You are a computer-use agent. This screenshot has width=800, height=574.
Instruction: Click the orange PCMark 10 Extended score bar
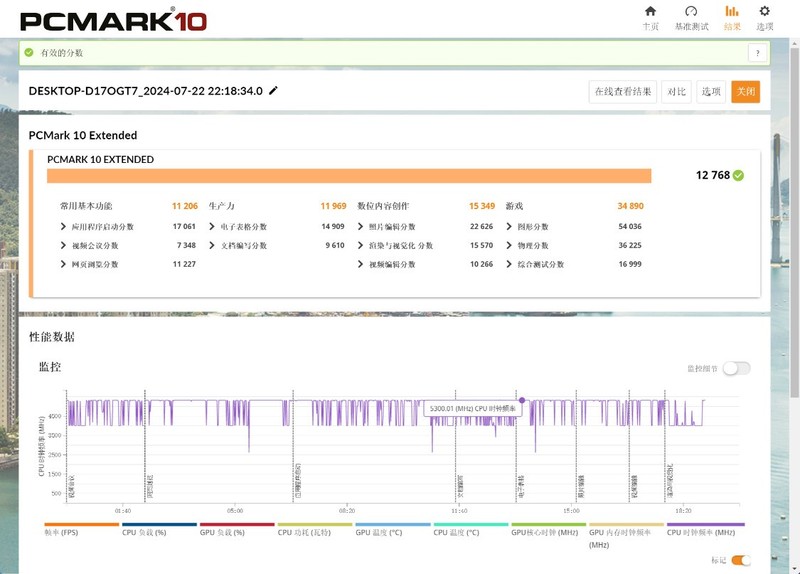[349, 176]
